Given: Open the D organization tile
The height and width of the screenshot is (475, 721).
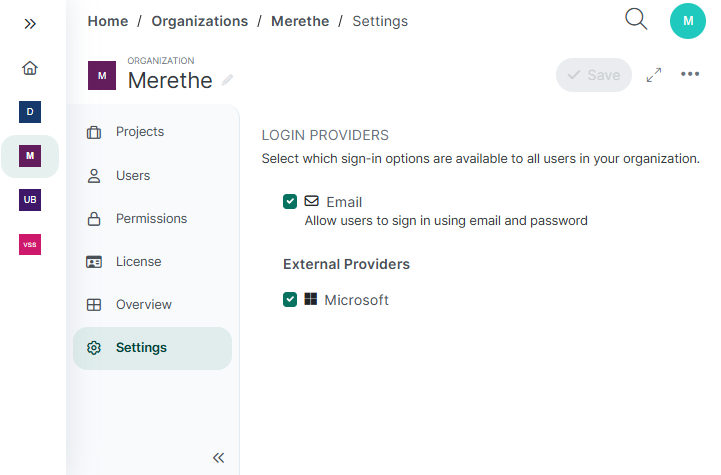Looking at the screenshot, I should coord(30,112).
